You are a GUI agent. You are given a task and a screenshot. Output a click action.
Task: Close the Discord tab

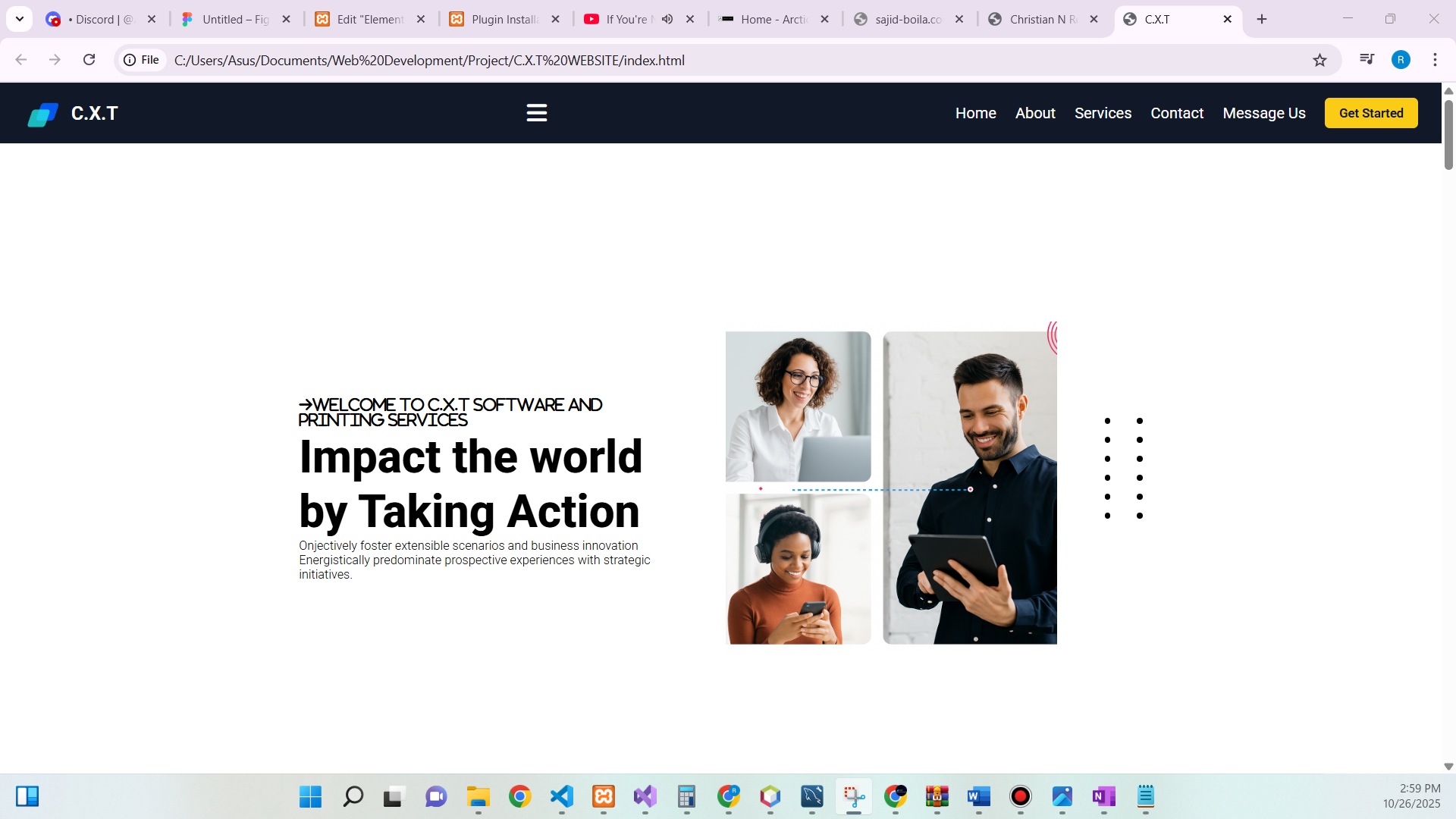click(152, 19)
